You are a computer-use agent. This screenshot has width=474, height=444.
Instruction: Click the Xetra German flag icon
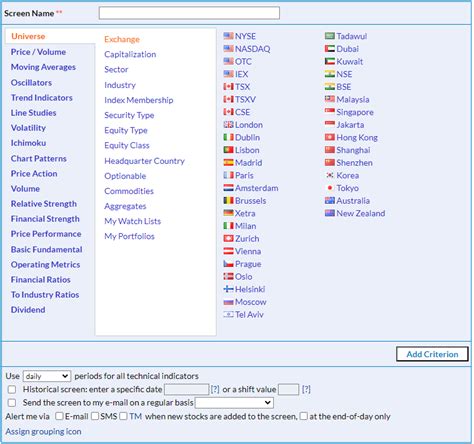pyautogui.click(x=228, y=213)
